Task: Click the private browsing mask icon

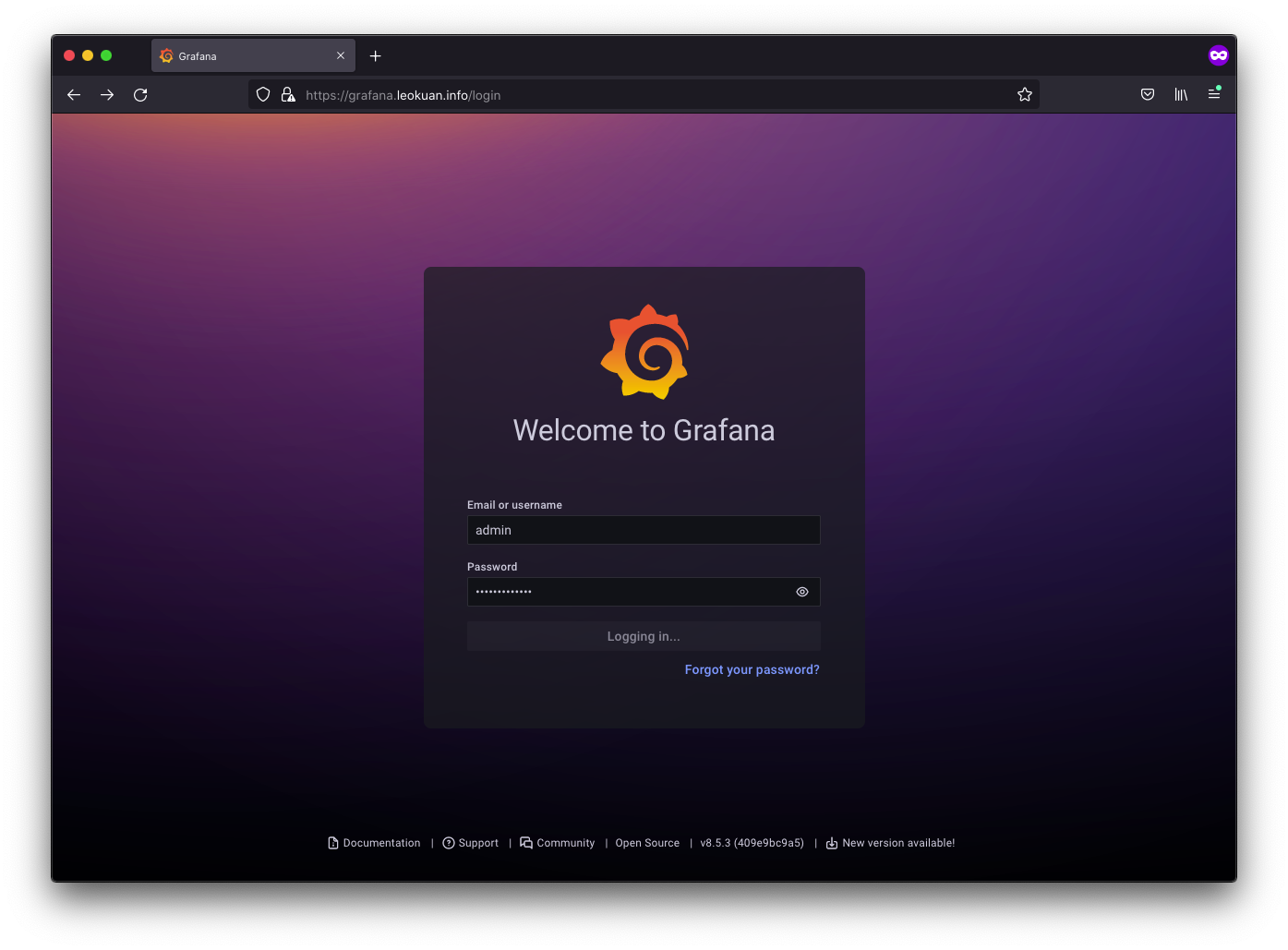Action: [x=1218, y=55]
